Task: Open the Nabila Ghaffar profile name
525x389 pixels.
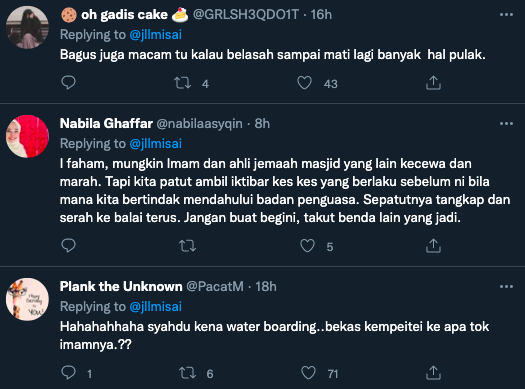Action: (x=106, y=124)
